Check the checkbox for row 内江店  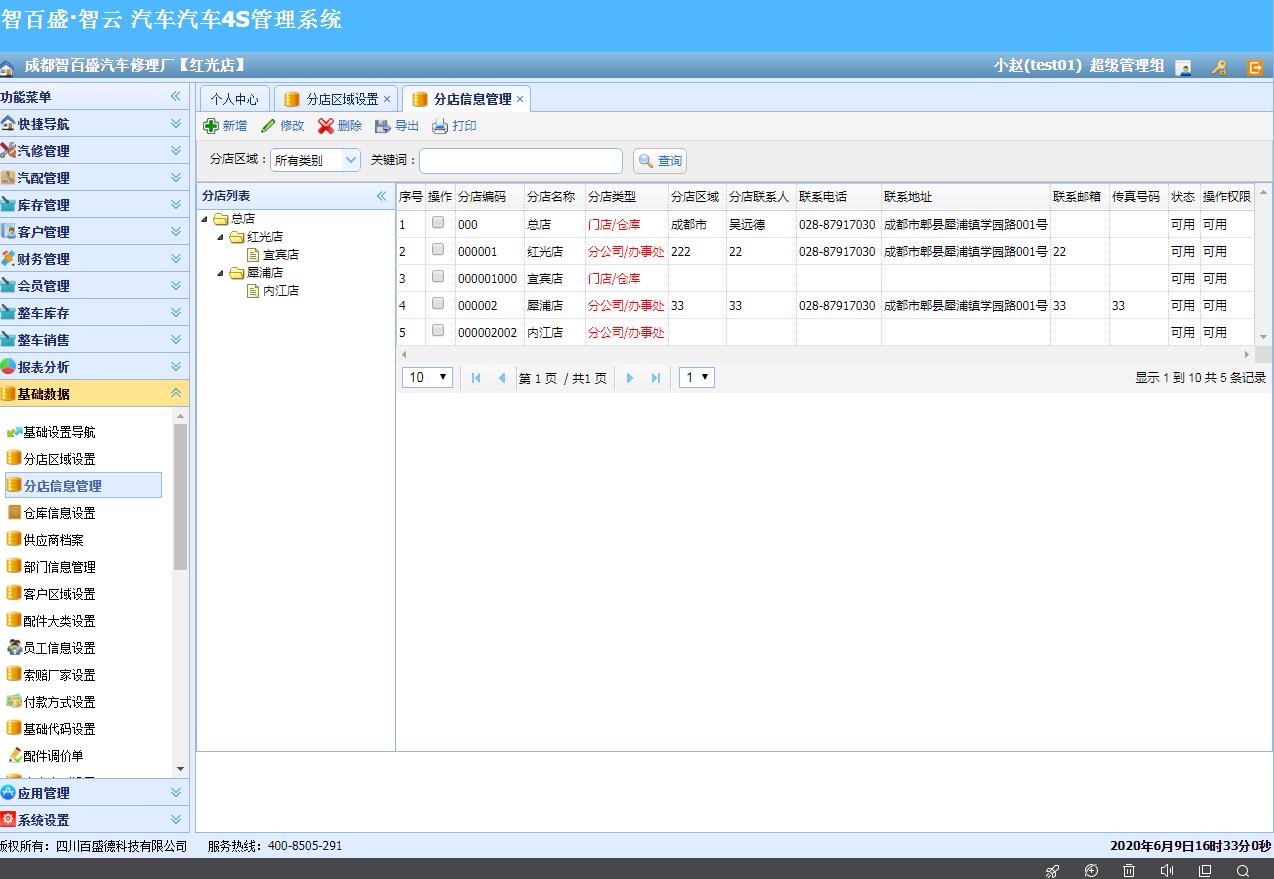[x=438, y=331]
